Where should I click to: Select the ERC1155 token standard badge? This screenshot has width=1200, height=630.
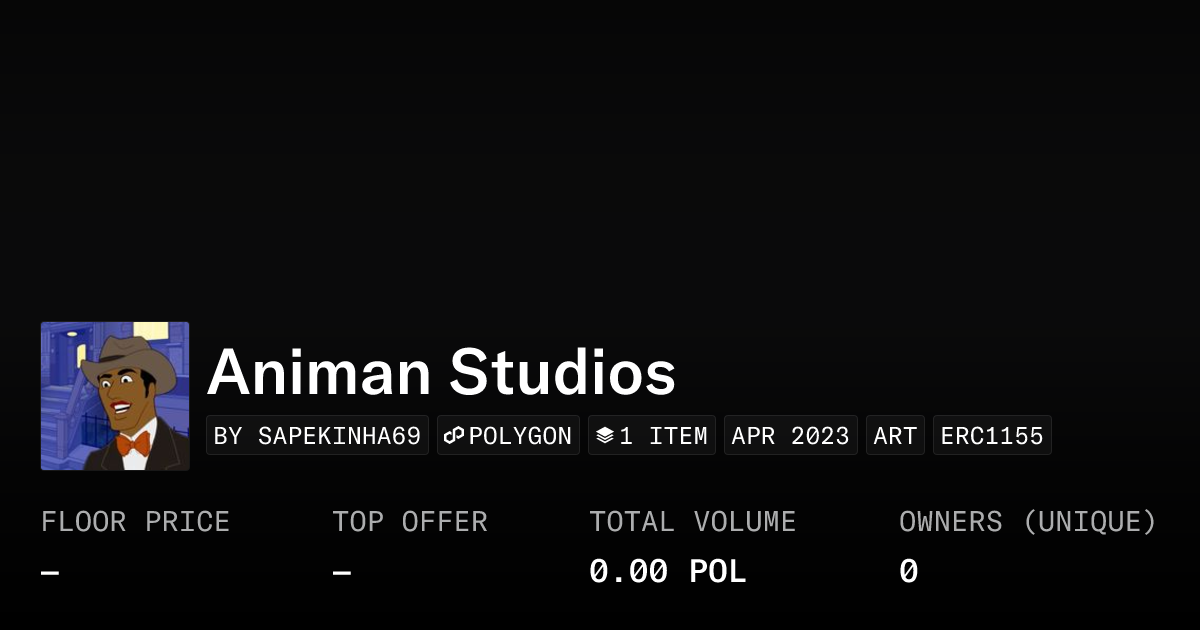point(991,436)
